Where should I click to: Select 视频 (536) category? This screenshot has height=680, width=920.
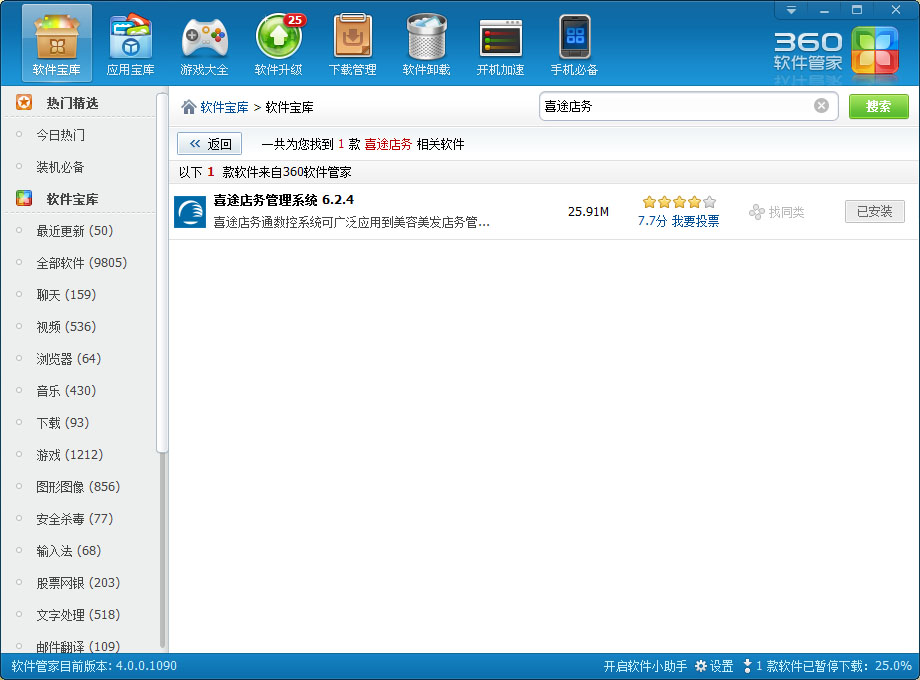(66, 327)
